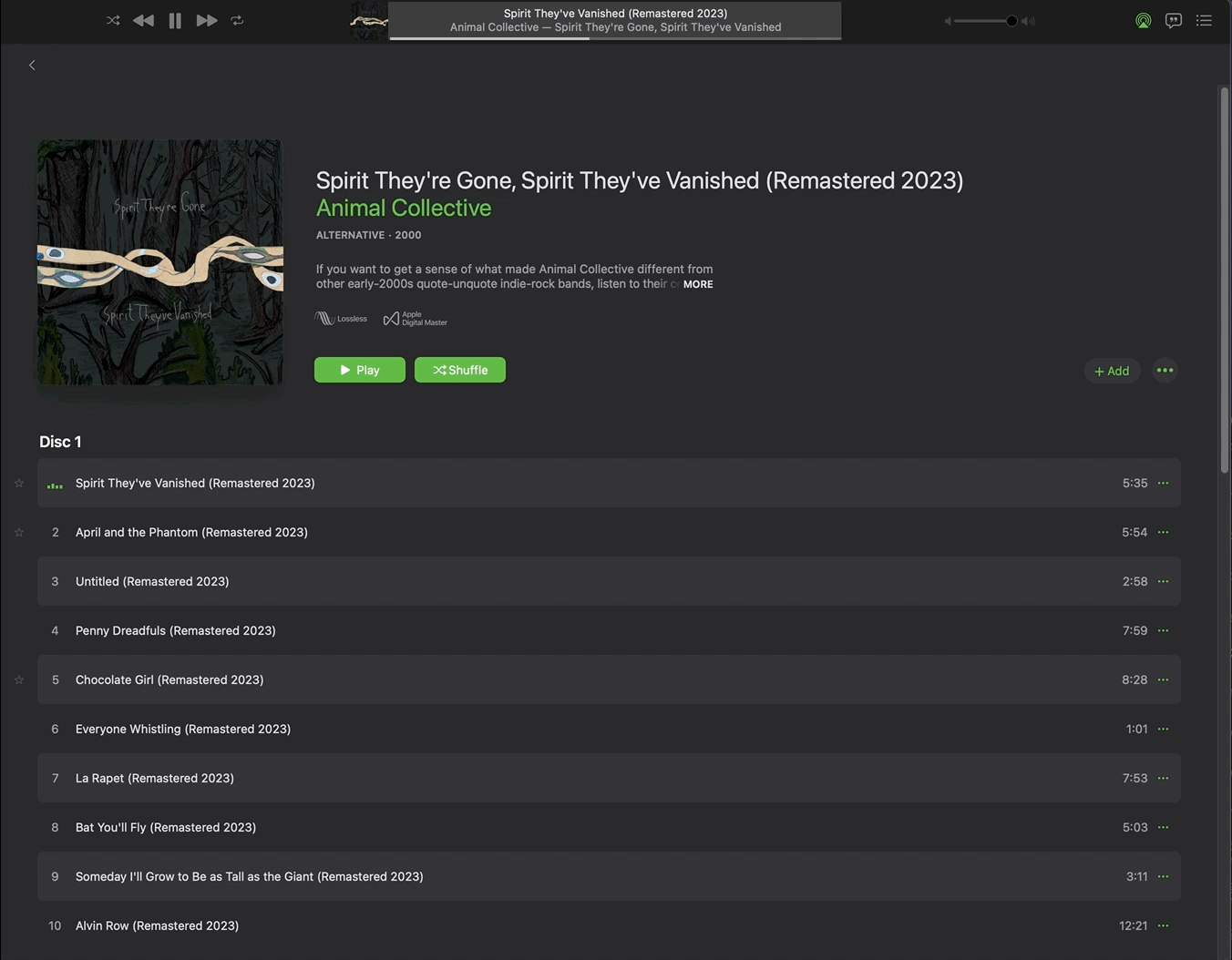This screenshot has width=1232, height=960.
Task: Open options for La Rapet
Action: [1163, 778]
